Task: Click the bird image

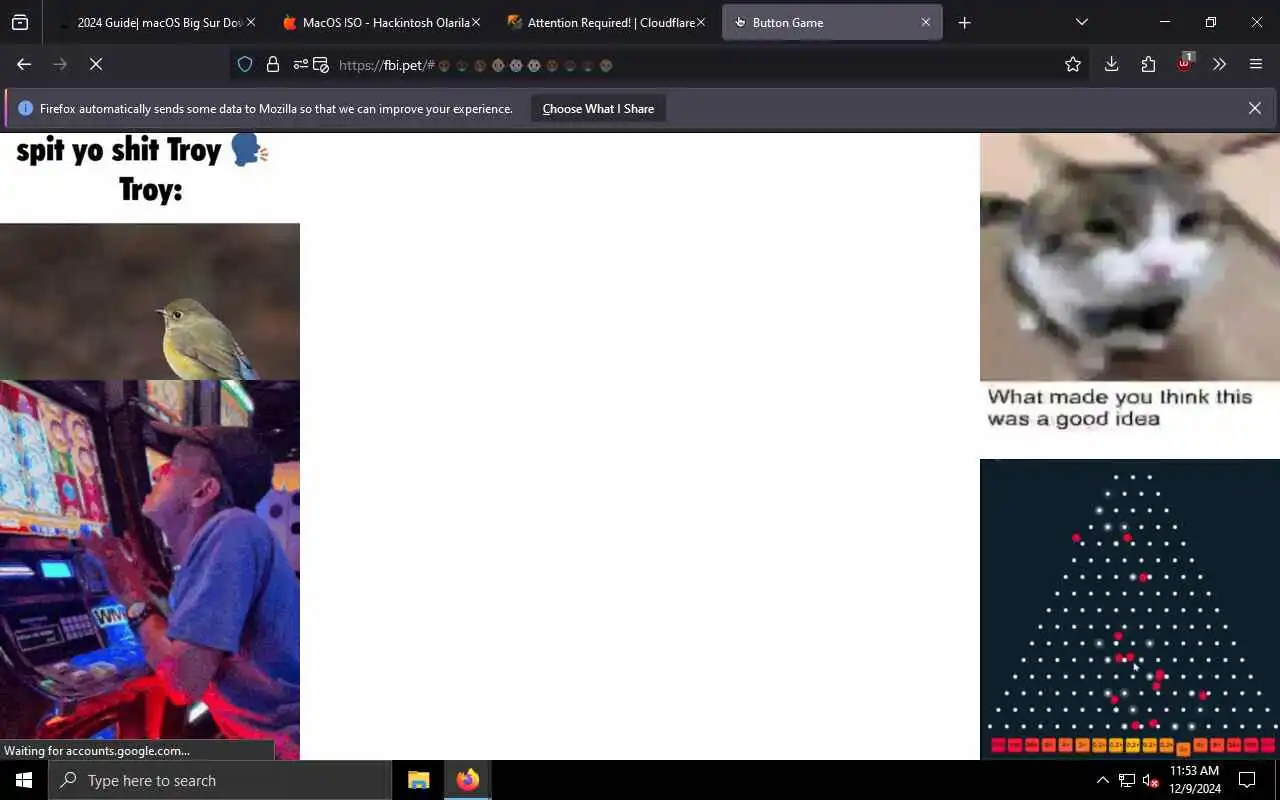Action: 150,301
